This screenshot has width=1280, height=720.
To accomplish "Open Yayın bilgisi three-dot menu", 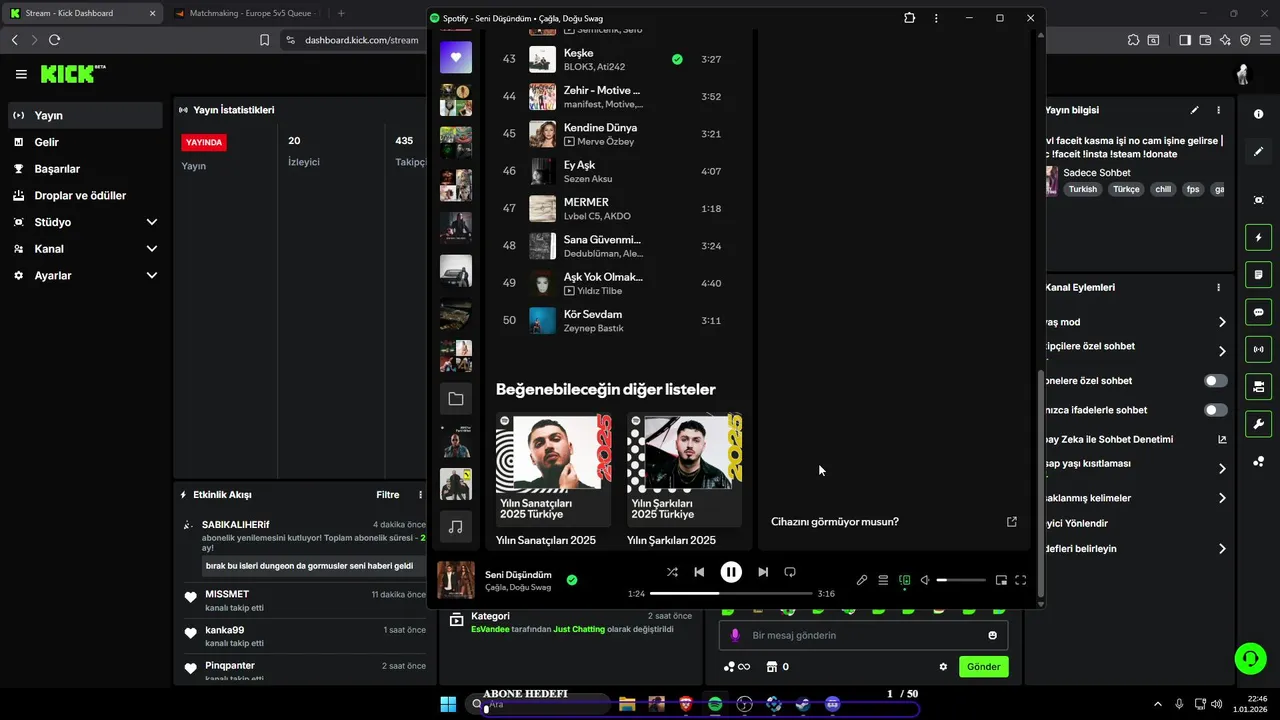I will coord(1218,110).
